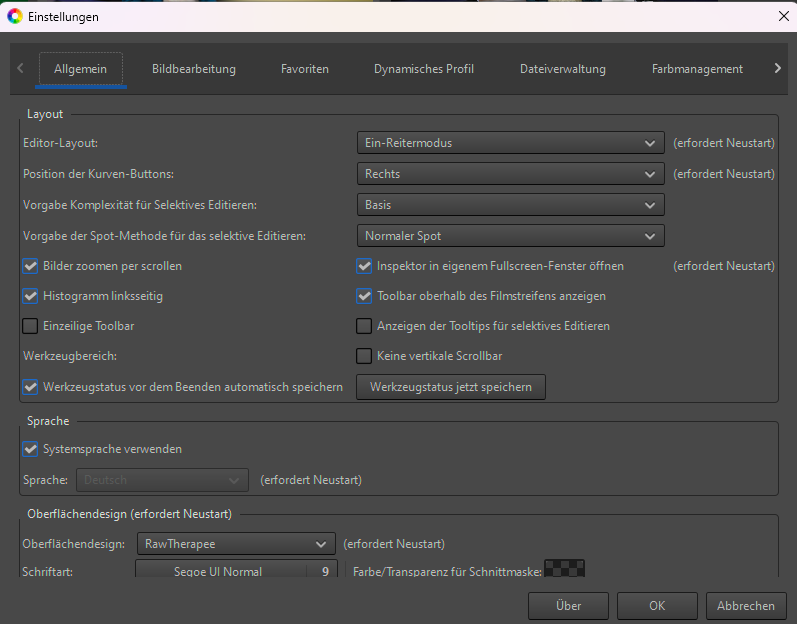
Task: Click 'Werkzeugstatus jetzt speichern' button
Action: (x=451, y=386)
